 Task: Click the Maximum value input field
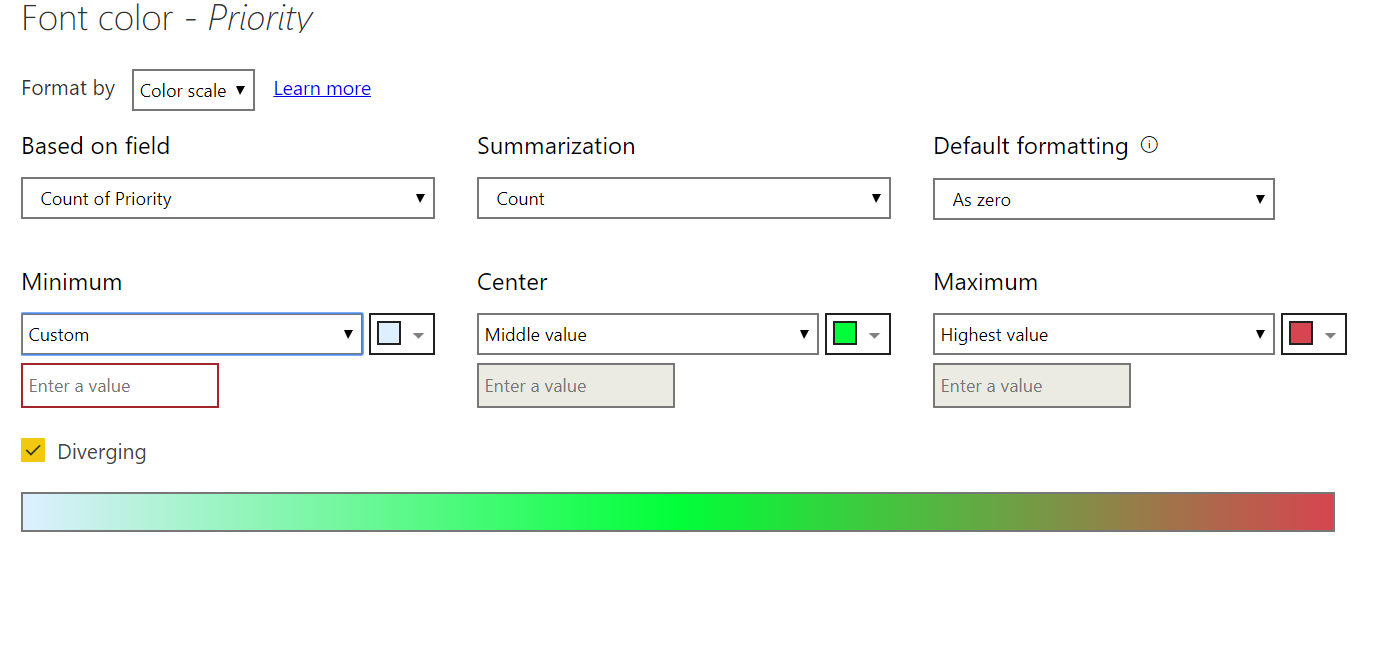tap(1032, 386)
